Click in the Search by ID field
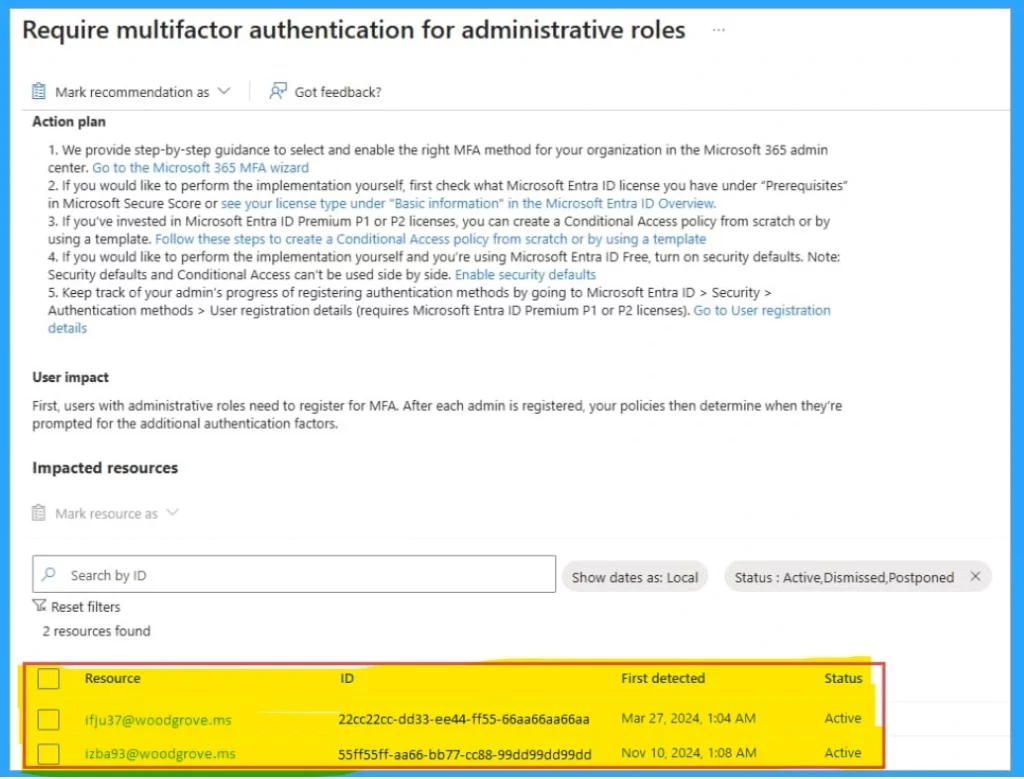The width and height of the screenshot is (1024, 779). click(294, 575)
